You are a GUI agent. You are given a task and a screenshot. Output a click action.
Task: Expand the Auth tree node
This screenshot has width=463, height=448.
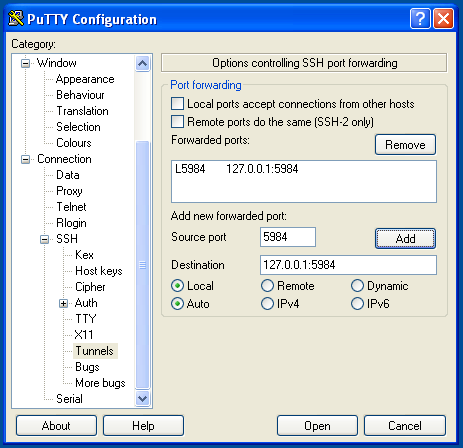pyautogui.click(x=63, y=303)
